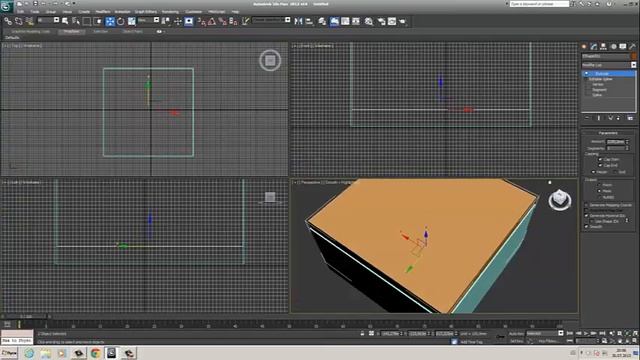Select the Mesh output radio button

(x=599, y=191)
